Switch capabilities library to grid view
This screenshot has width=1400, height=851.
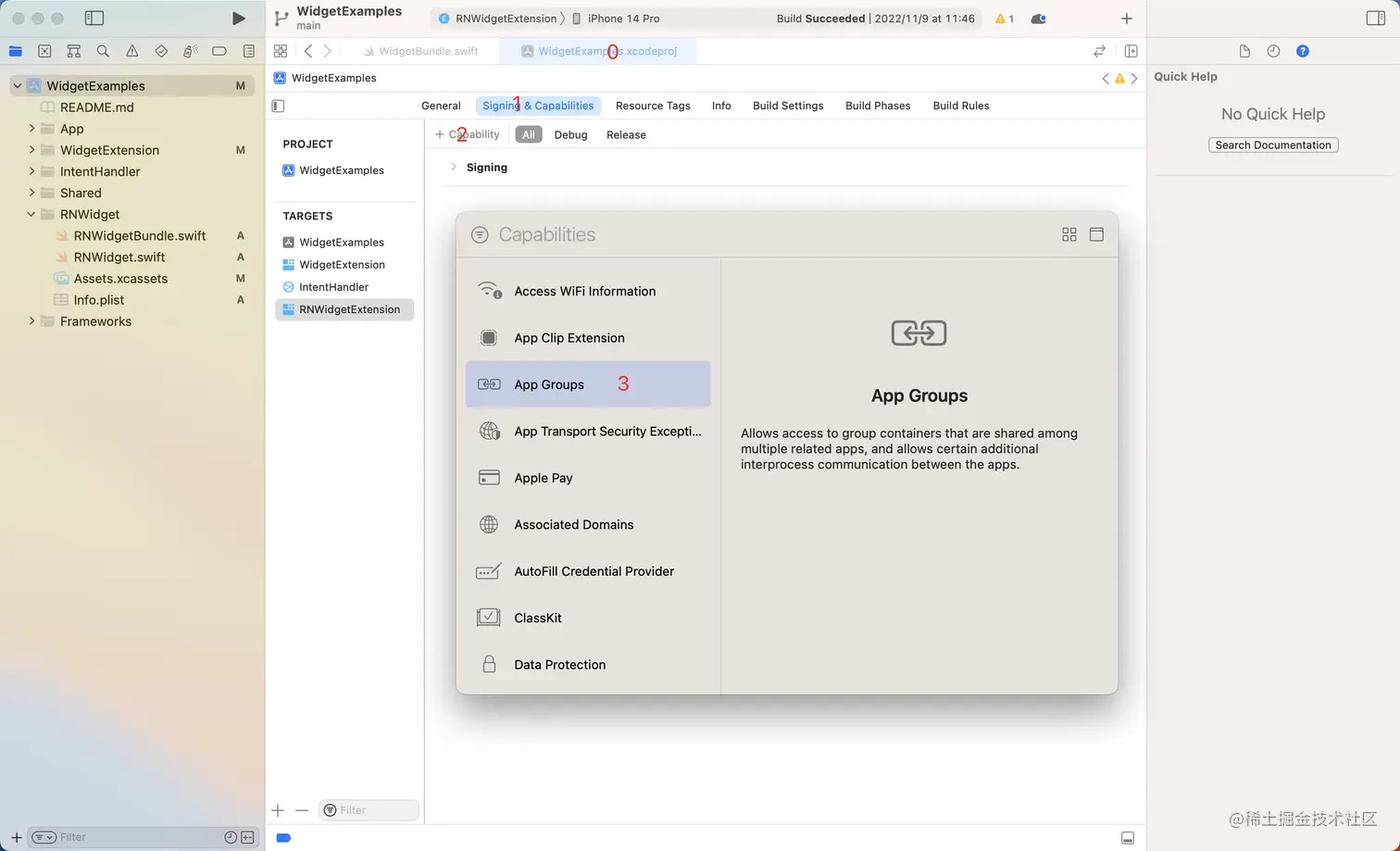click(1069, 235)
